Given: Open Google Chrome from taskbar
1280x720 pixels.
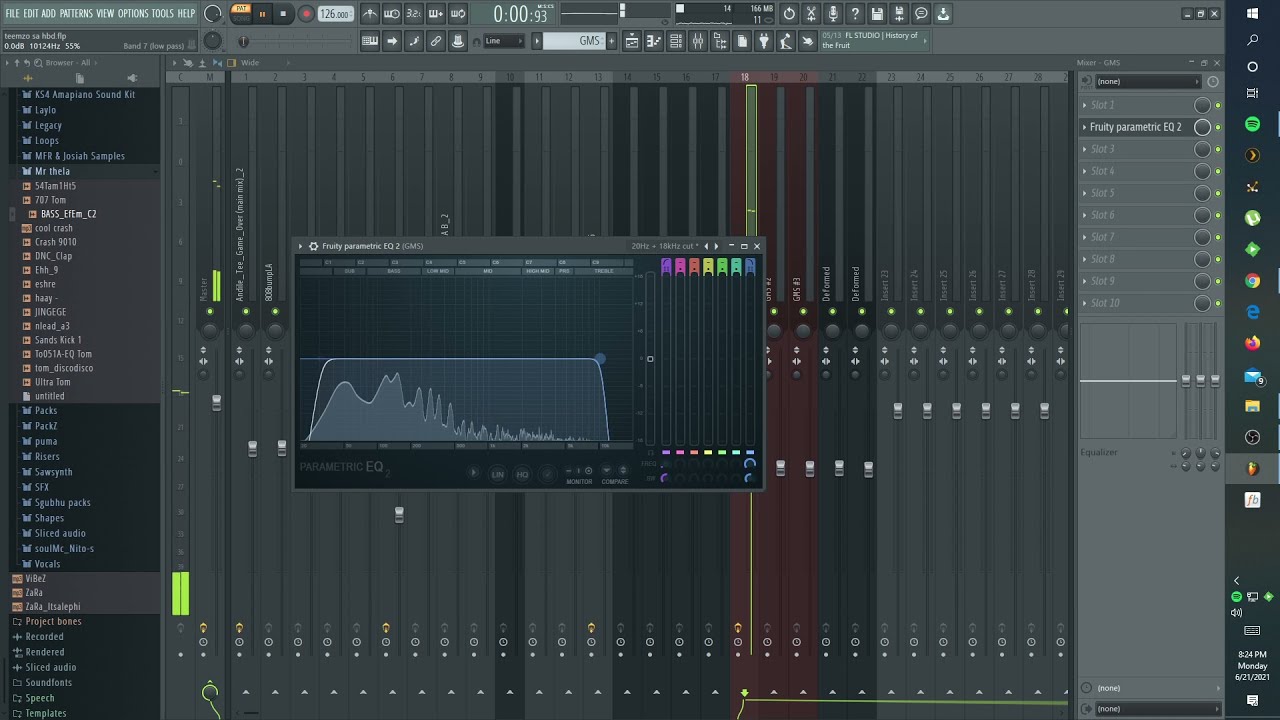Looking at the screenshot, I should (1252, 281).
